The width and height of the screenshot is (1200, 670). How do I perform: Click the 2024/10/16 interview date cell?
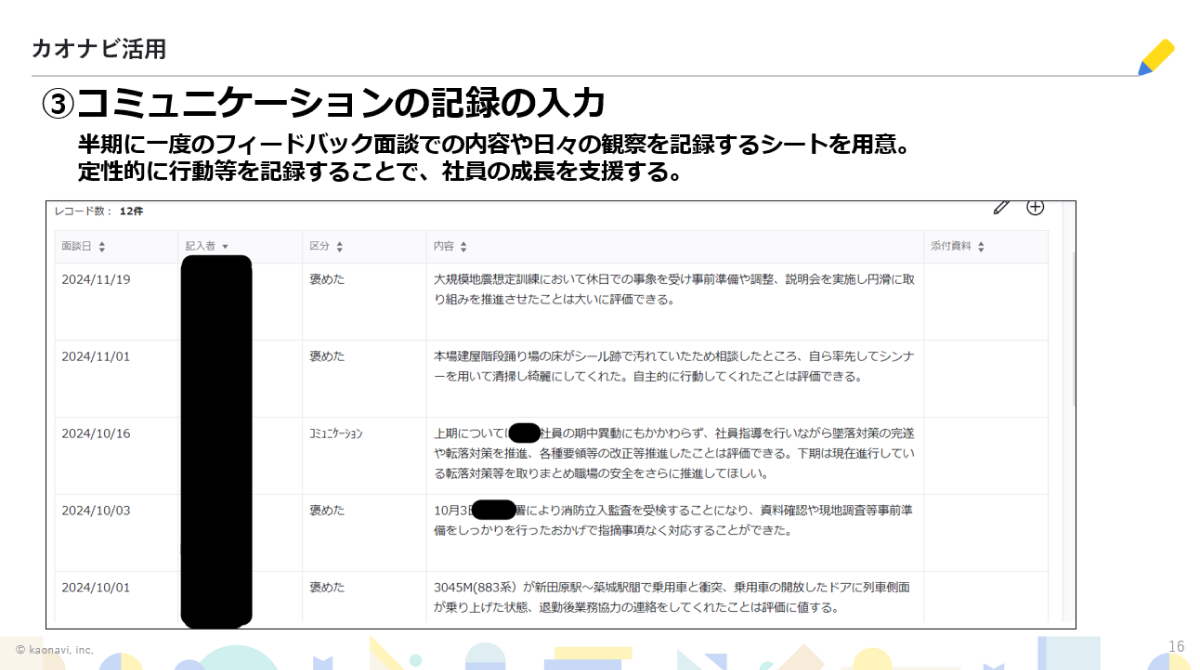pyautogui.click(x=96, y=433)
